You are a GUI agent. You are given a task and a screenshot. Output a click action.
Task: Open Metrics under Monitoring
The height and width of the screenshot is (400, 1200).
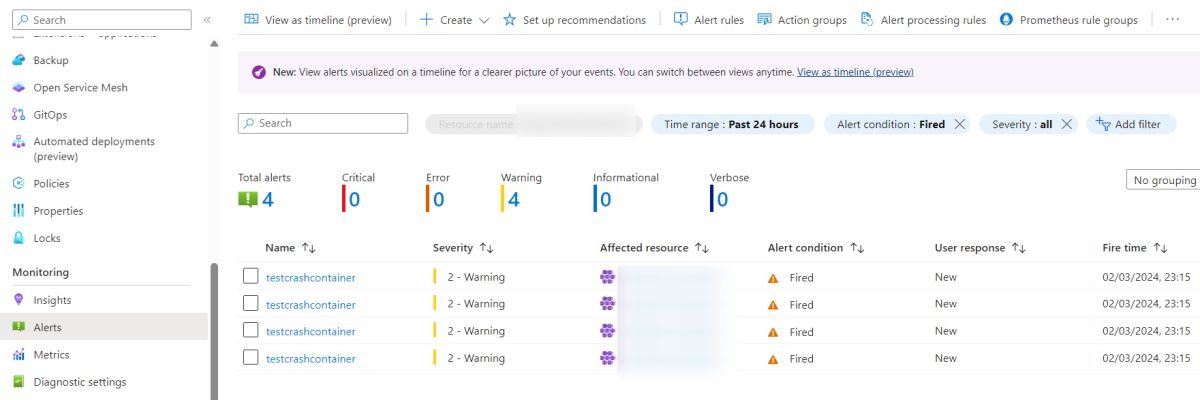click(x=51, y=354)
